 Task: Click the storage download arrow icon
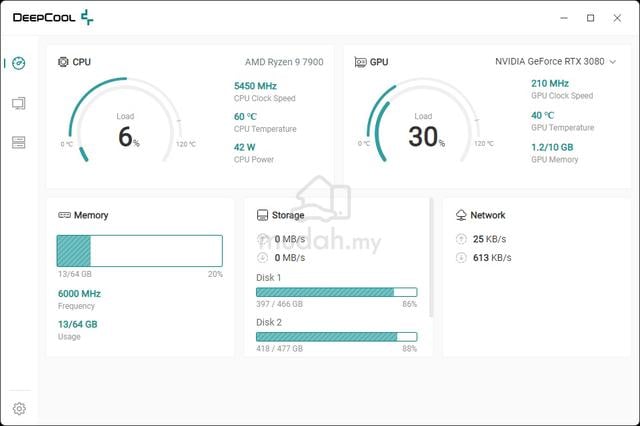pos(262,257)
